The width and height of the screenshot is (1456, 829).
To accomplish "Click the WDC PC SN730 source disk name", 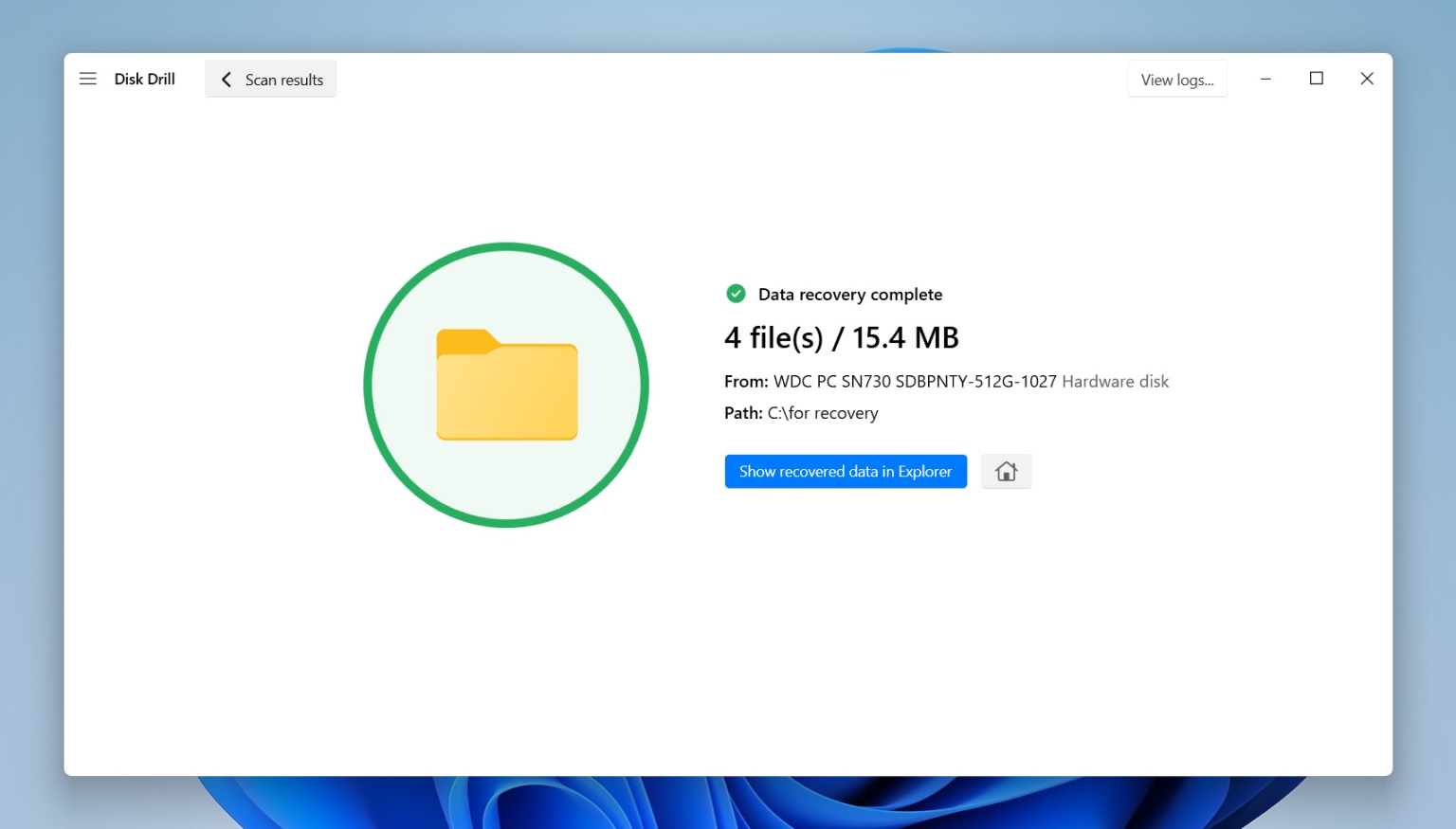I will (x=914, y=382).
